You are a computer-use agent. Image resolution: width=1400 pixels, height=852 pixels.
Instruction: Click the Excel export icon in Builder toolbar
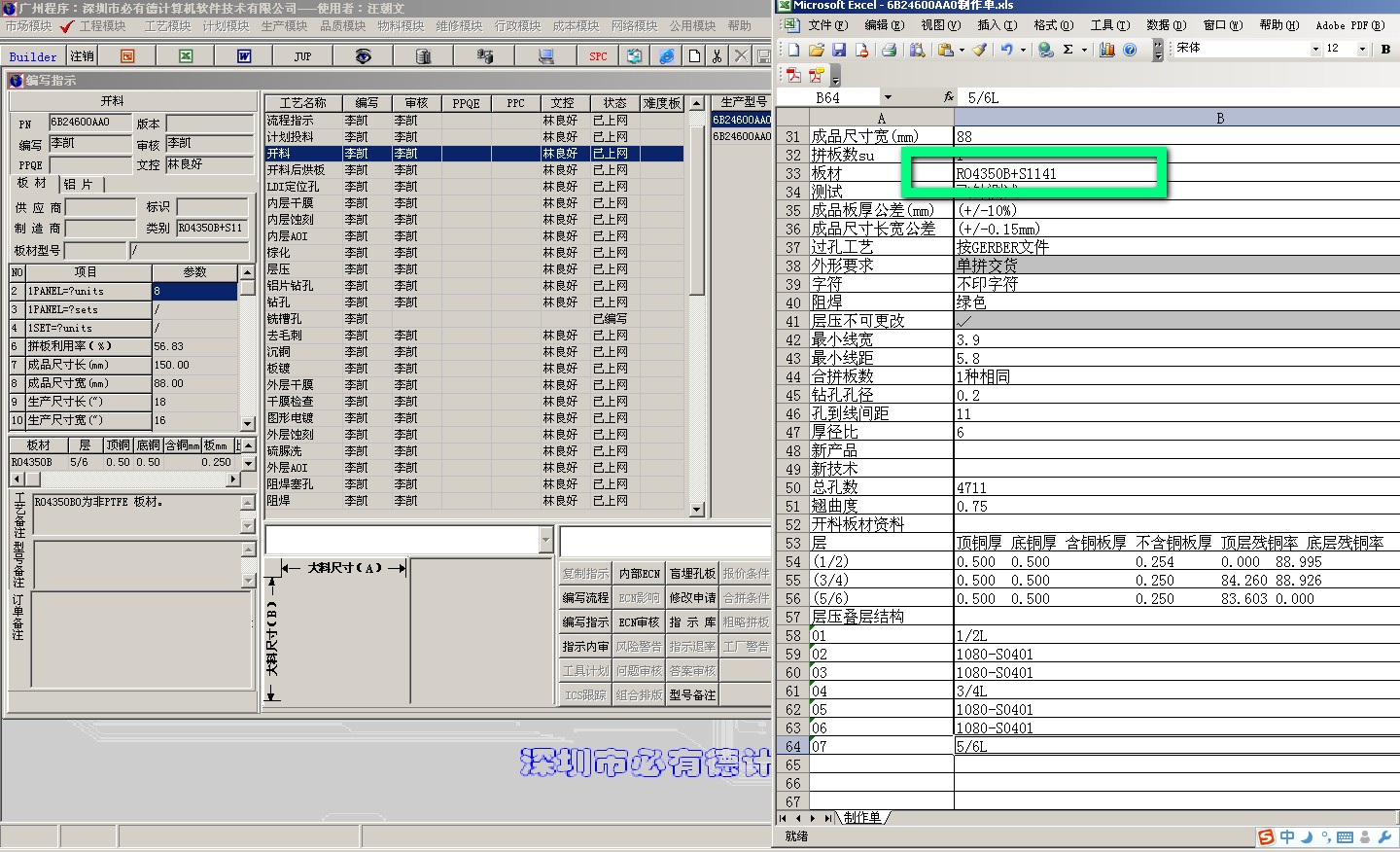[186, 56]
